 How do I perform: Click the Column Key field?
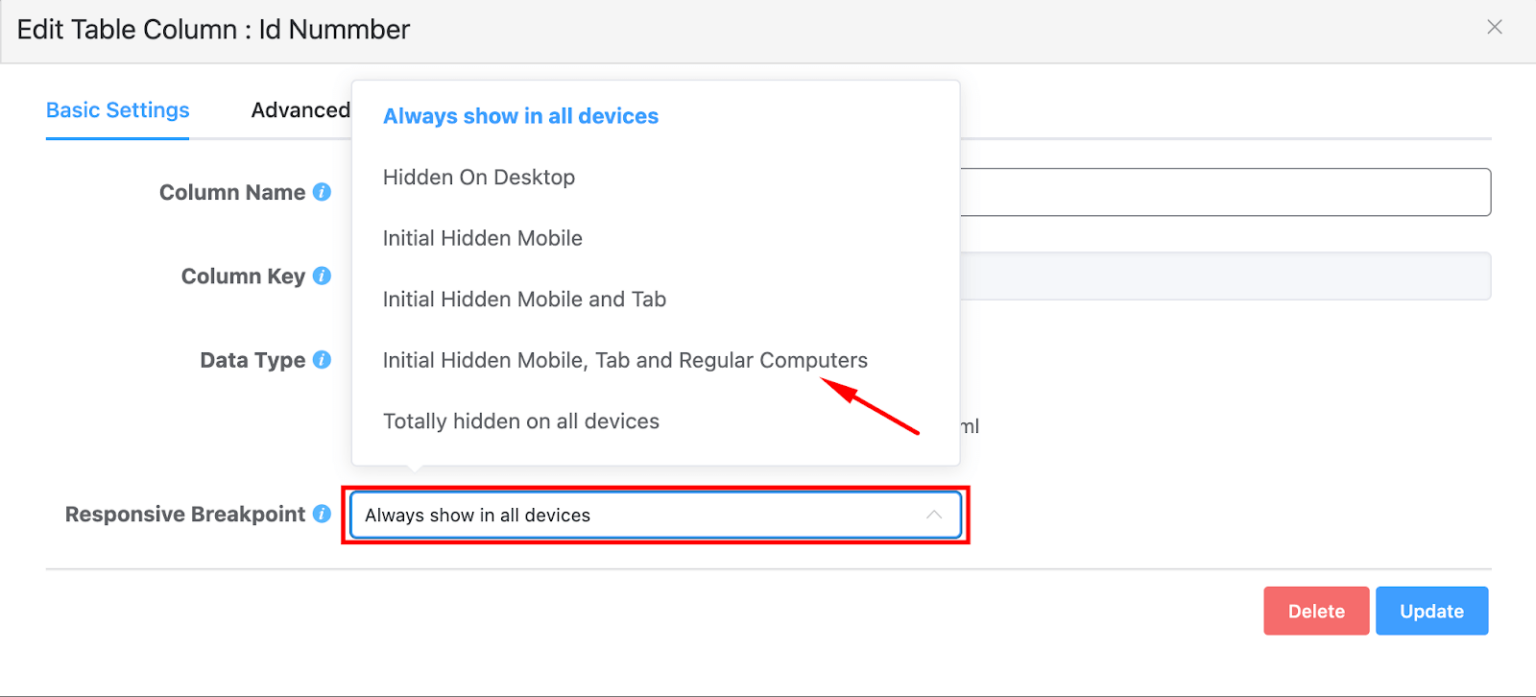[x=1200, y=276]
